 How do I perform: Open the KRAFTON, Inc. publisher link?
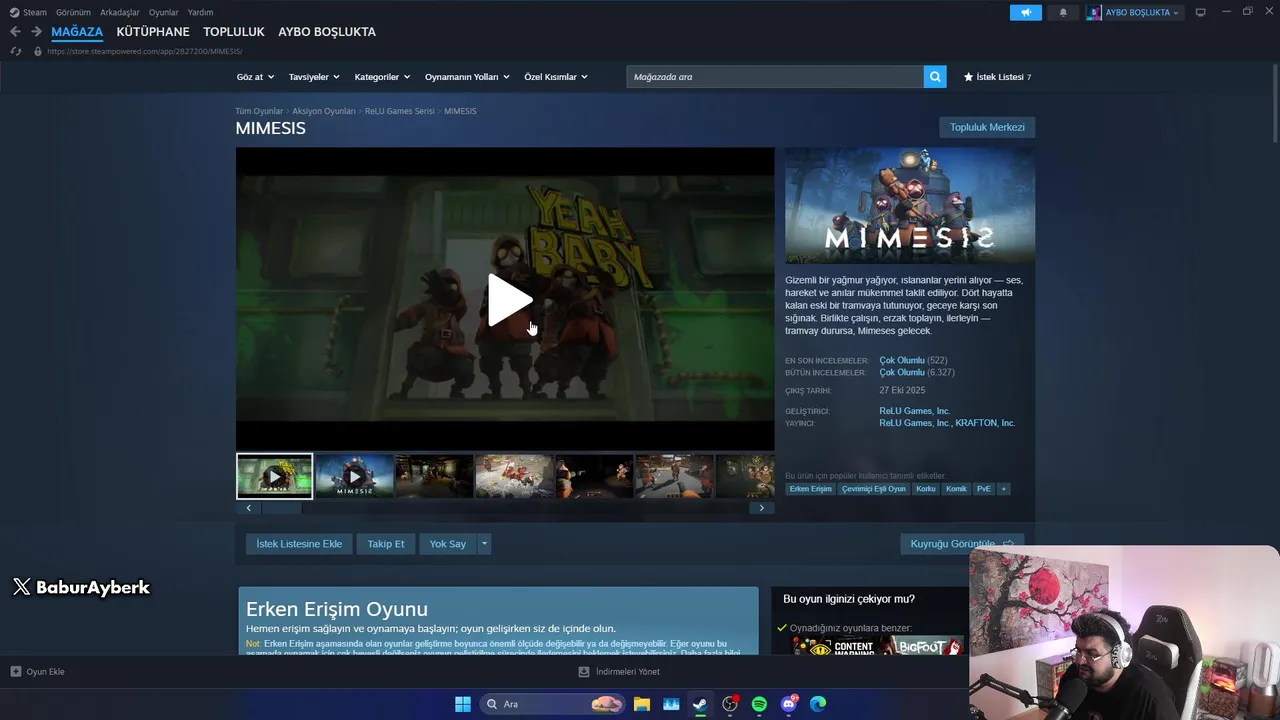coord(985,423)
